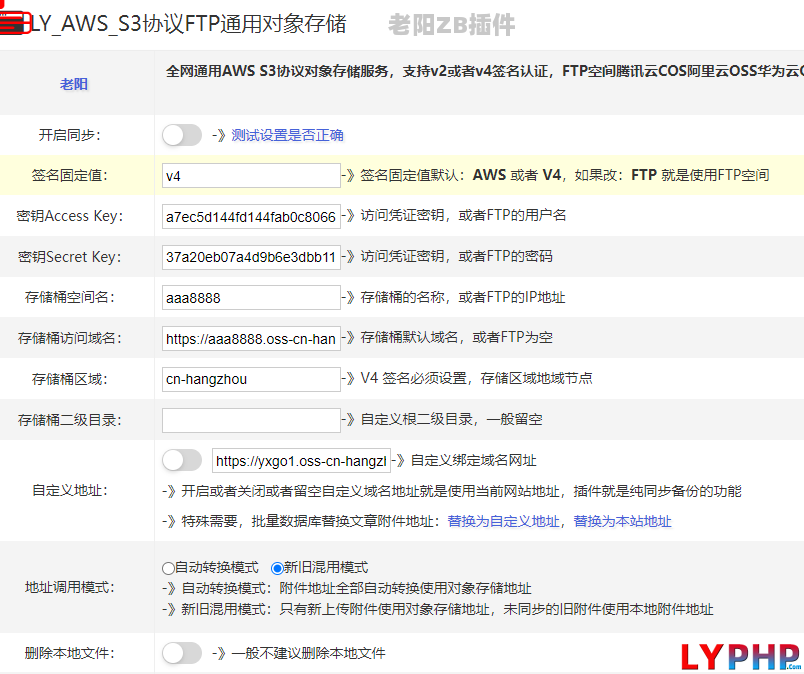Click the 存储桶访问域名 input field
Image resolution: width=804 pixels, height=674 pixels.
(251, 339)
